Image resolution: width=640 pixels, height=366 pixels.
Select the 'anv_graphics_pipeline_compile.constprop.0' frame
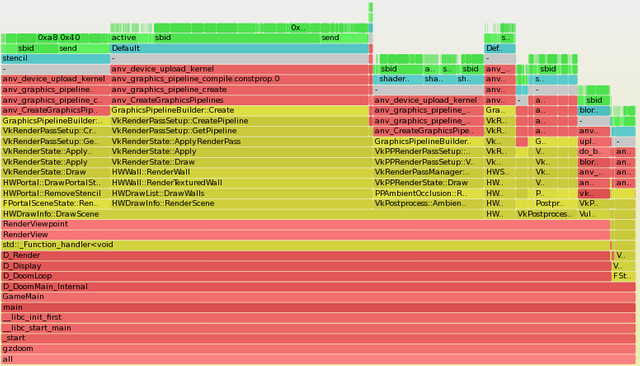point(240,79)
